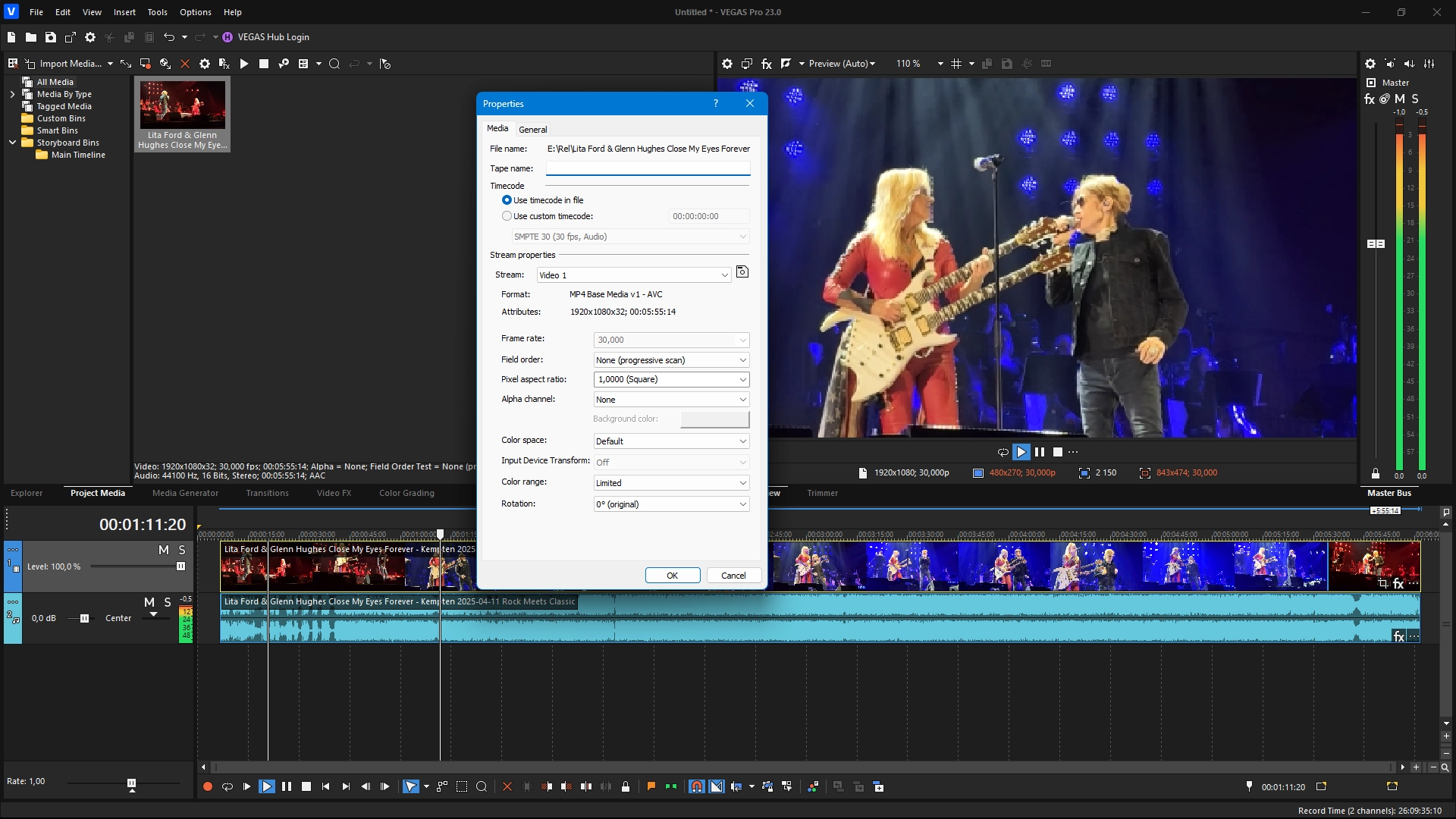Open event pan/crop icon on video clip
Screen dimensions: 1456x819
click(x=1383, y=584)
